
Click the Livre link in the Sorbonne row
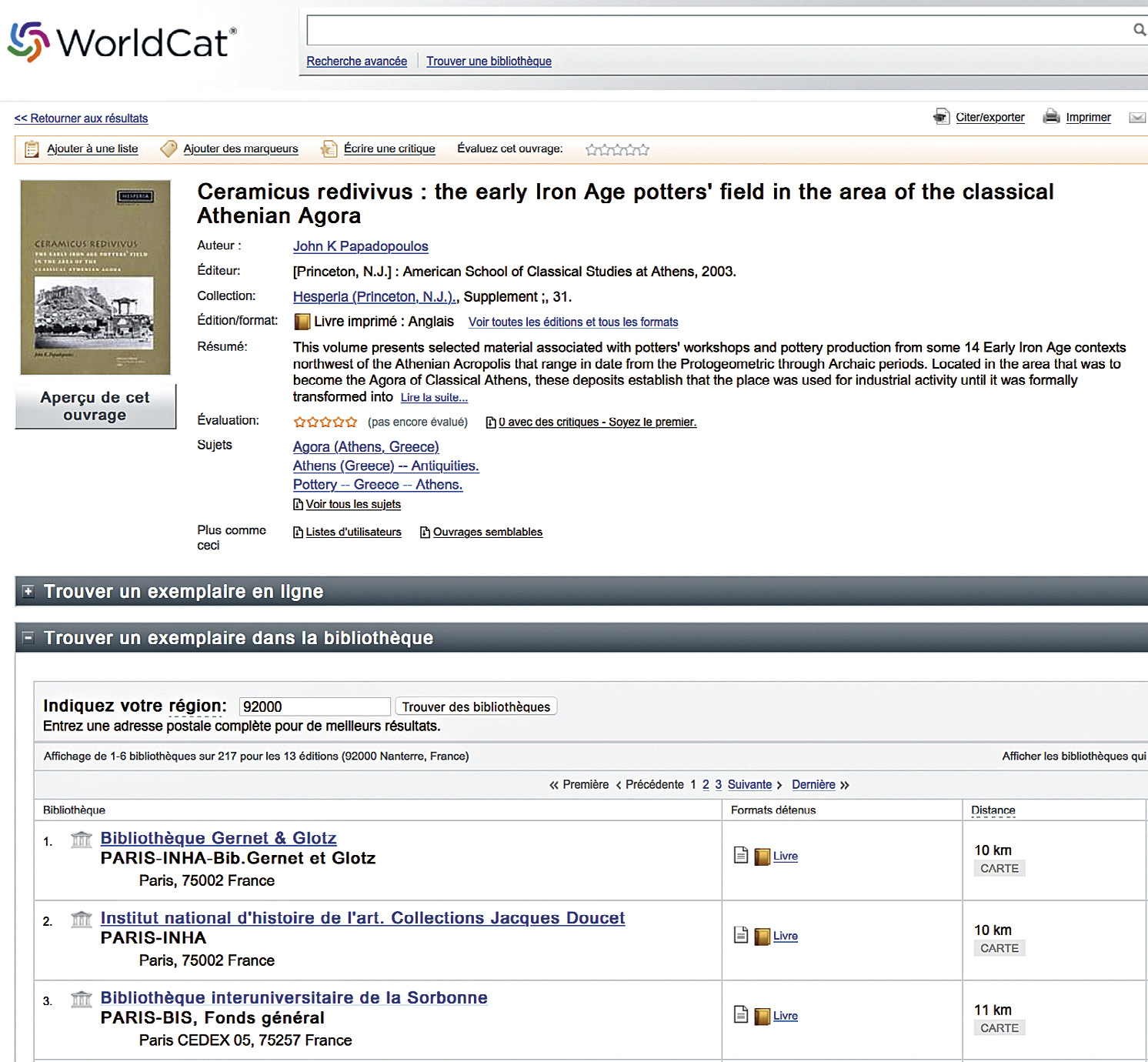pyautogui.click(x=786, y=1017)
